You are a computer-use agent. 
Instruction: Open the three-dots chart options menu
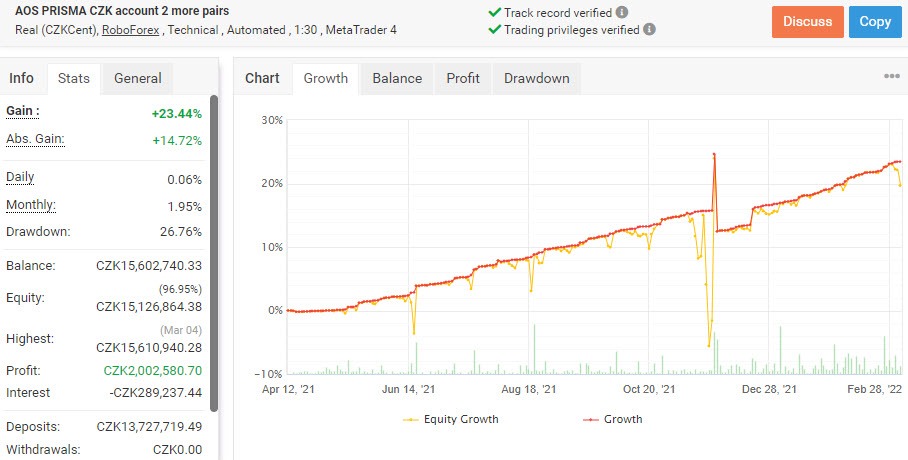click(892, 76)
